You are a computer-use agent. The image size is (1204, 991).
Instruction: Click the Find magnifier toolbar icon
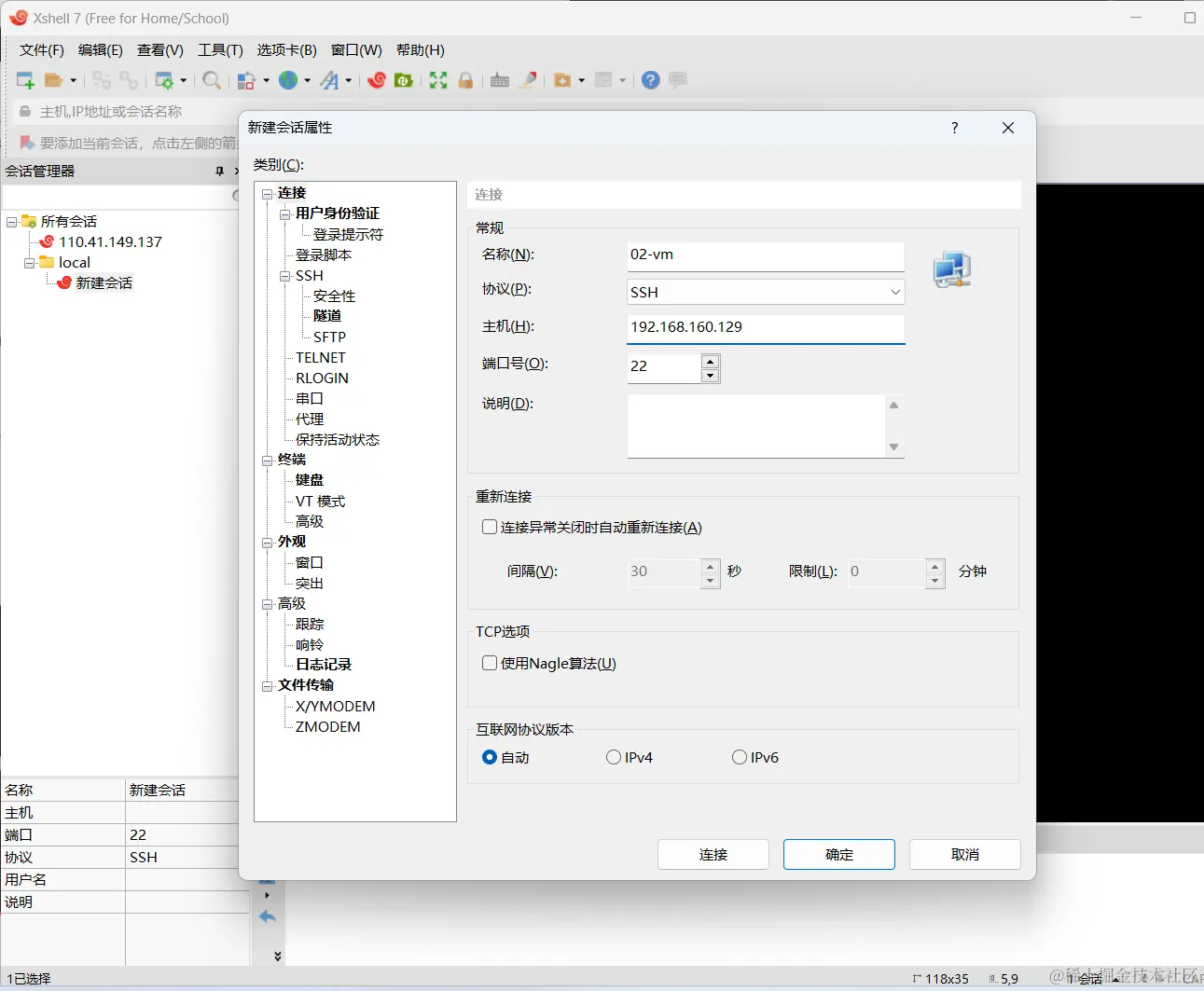(212, 81)
